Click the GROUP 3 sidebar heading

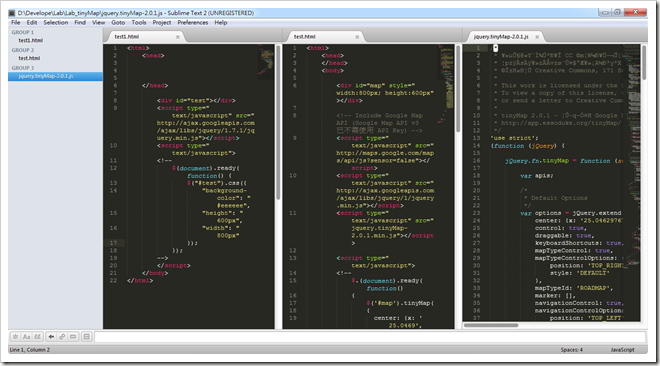pyautogui.click(x=23, y=68)
